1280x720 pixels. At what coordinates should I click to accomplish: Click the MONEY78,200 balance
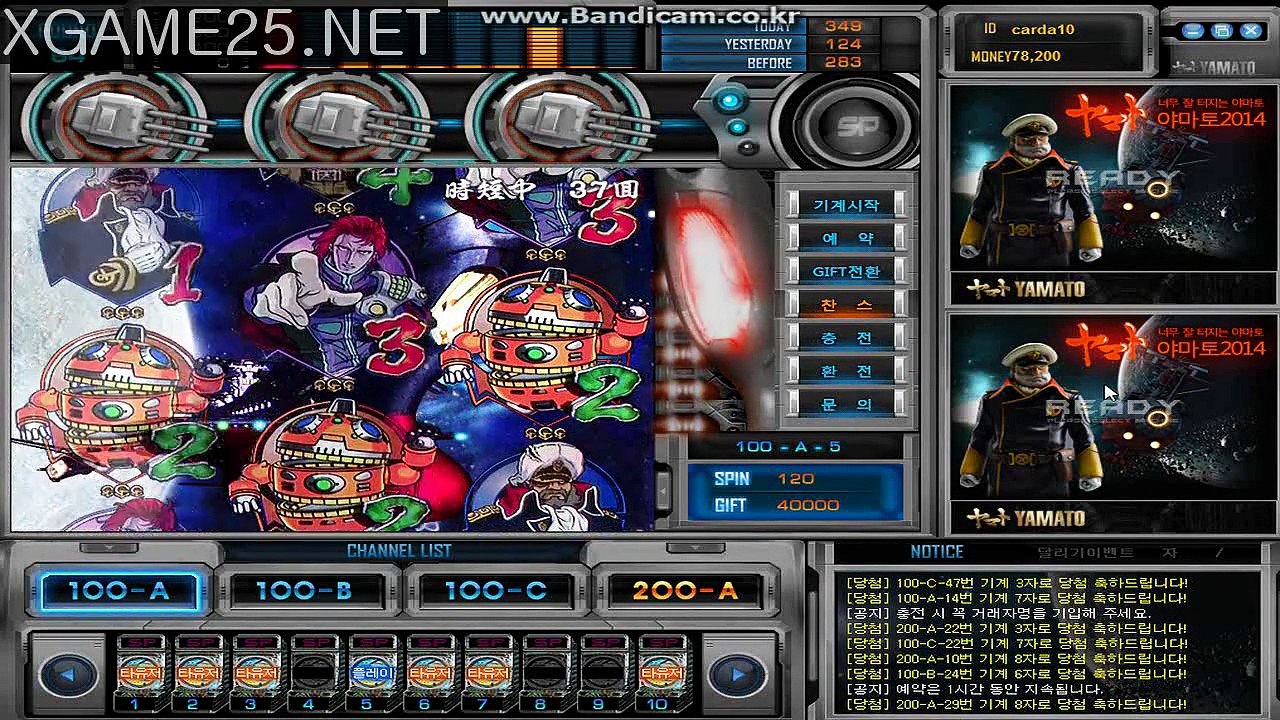(x=1016, y=57)
